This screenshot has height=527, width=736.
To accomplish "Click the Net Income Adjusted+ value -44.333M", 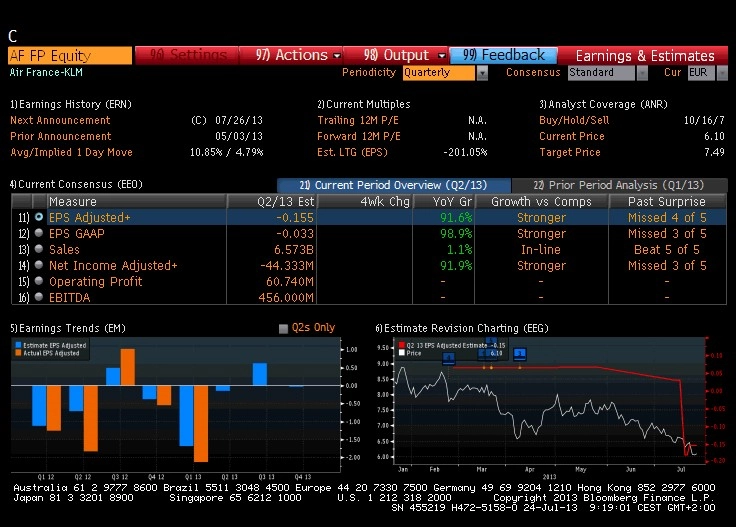I will 287,266.
